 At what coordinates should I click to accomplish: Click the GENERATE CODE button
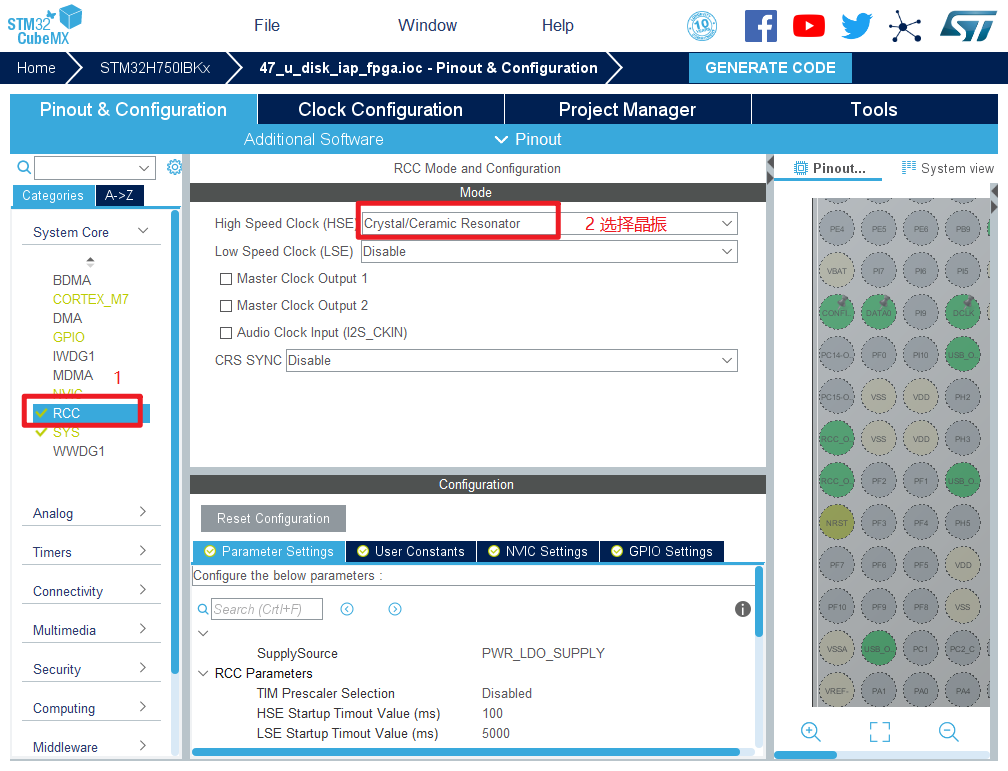(x=770, y=68)
